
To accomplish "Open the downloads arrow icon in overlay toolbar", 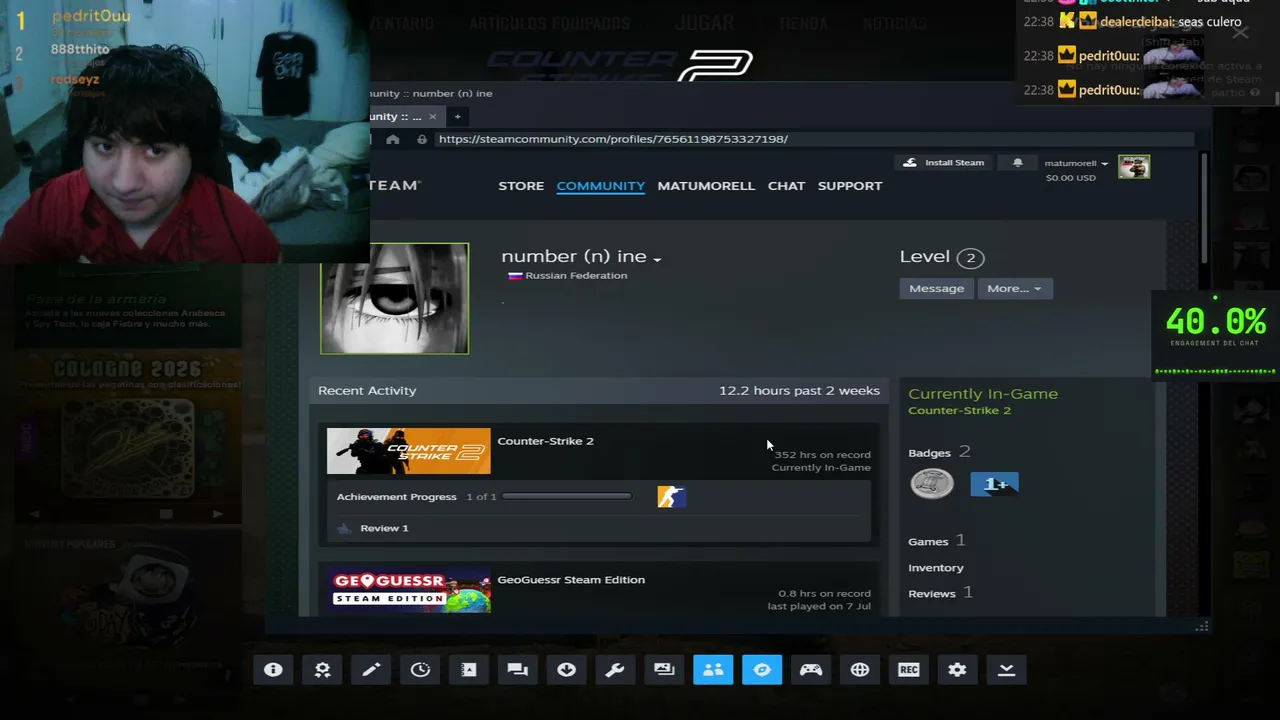I will pos(566,670).
